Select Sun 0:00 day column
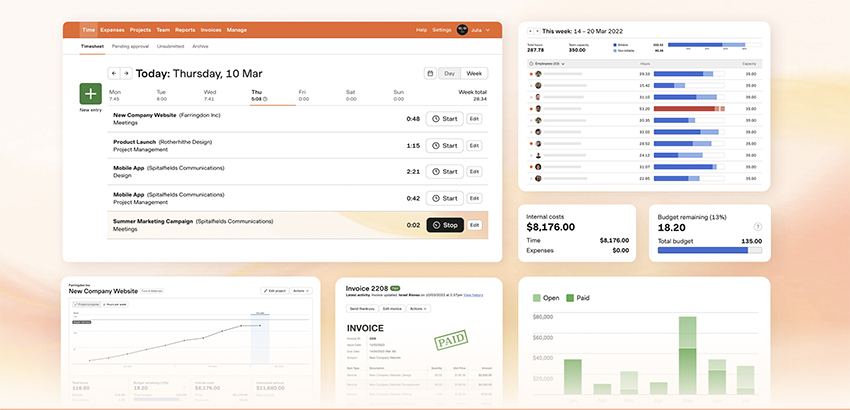 [x=398, y=95]
